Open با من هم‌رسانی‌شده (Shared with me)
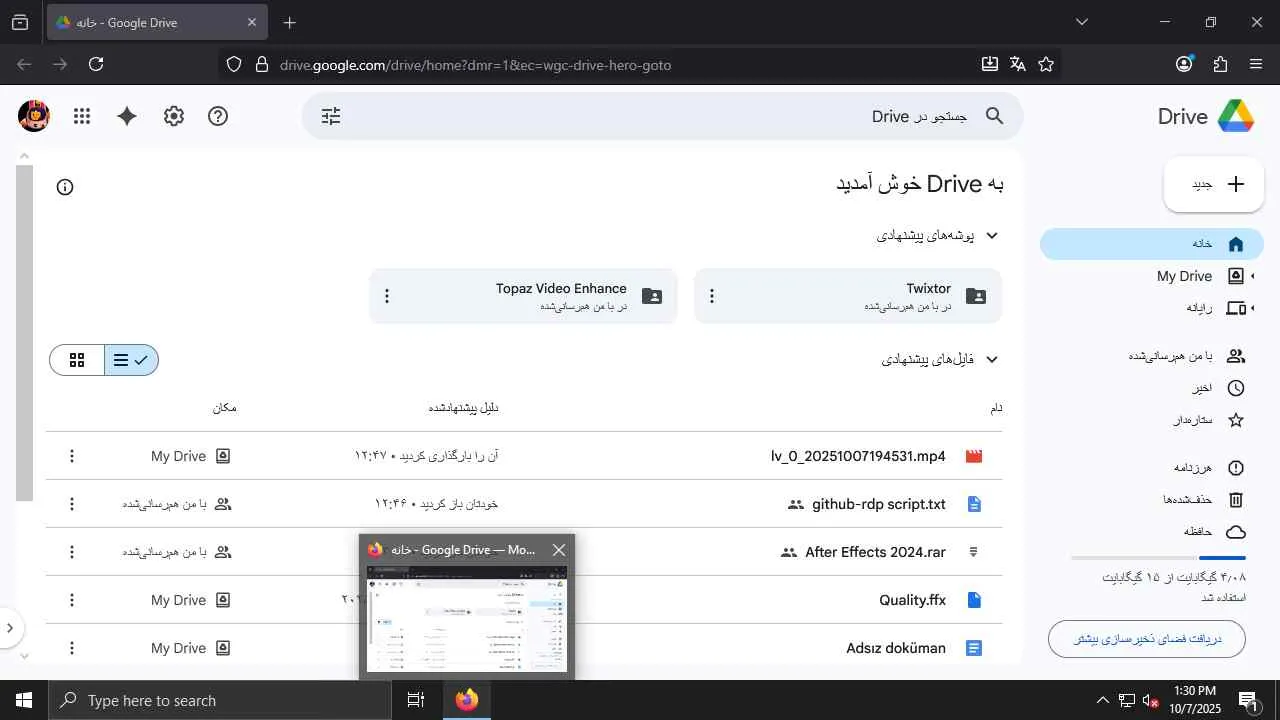Image resolution: width=1280 pixels, height=720 pixels. [x=1152, y=356]
